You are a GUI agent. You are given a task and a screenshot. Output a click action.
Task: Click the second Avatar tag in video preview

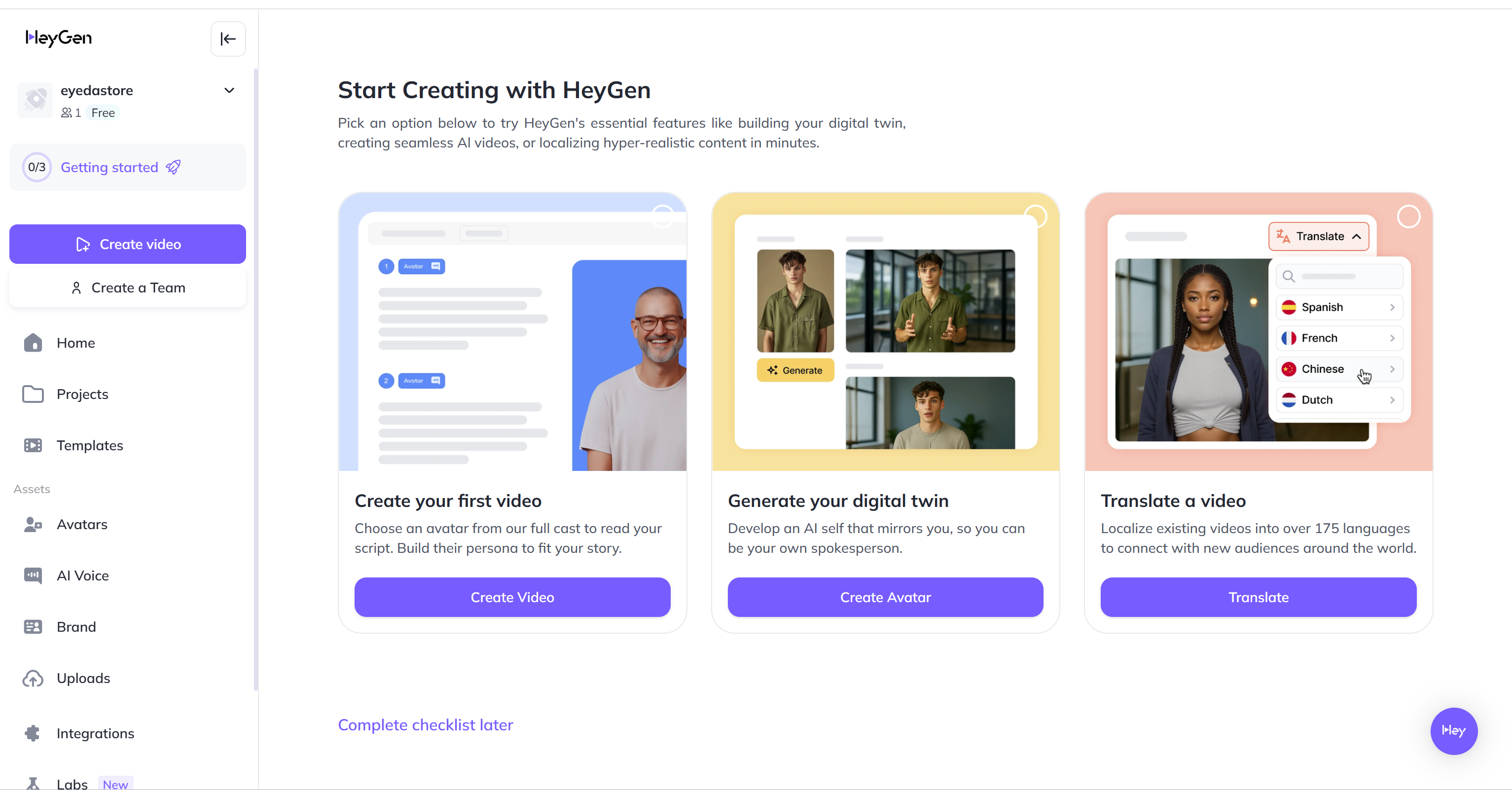(421, 381)
